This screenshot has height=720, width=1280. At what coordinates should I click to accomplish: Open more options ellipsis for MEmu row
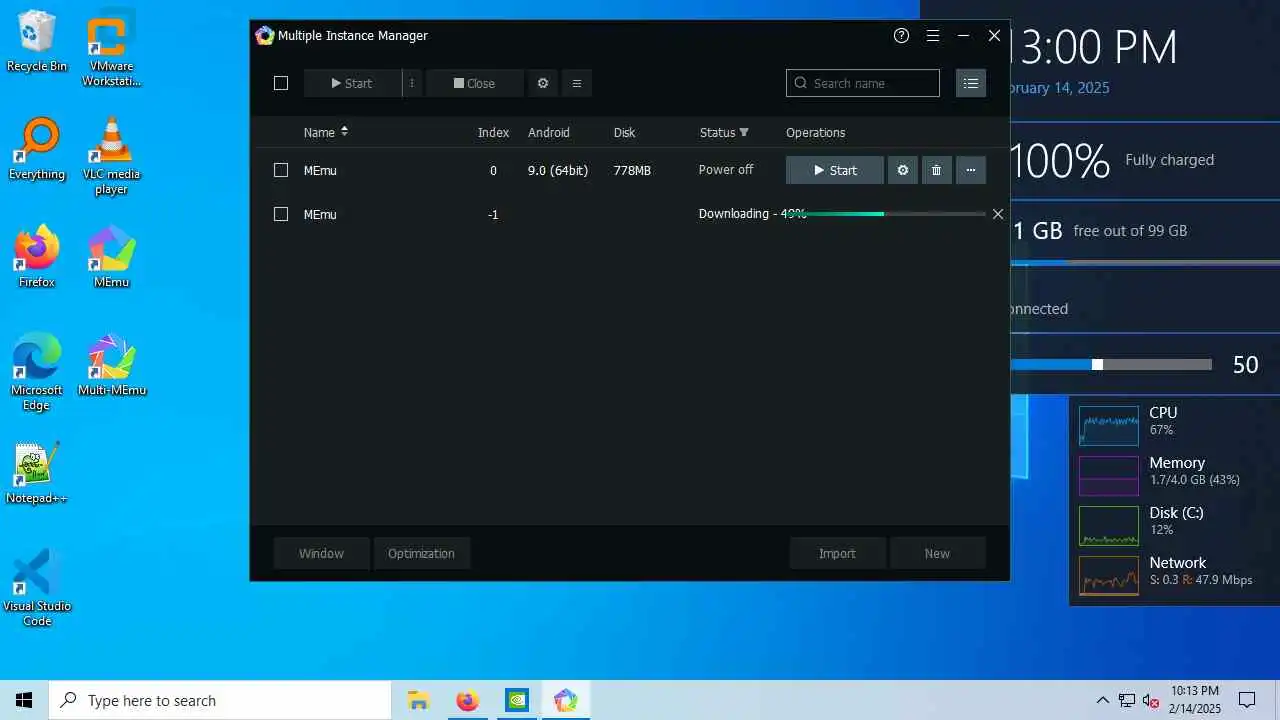click(971, 170)
